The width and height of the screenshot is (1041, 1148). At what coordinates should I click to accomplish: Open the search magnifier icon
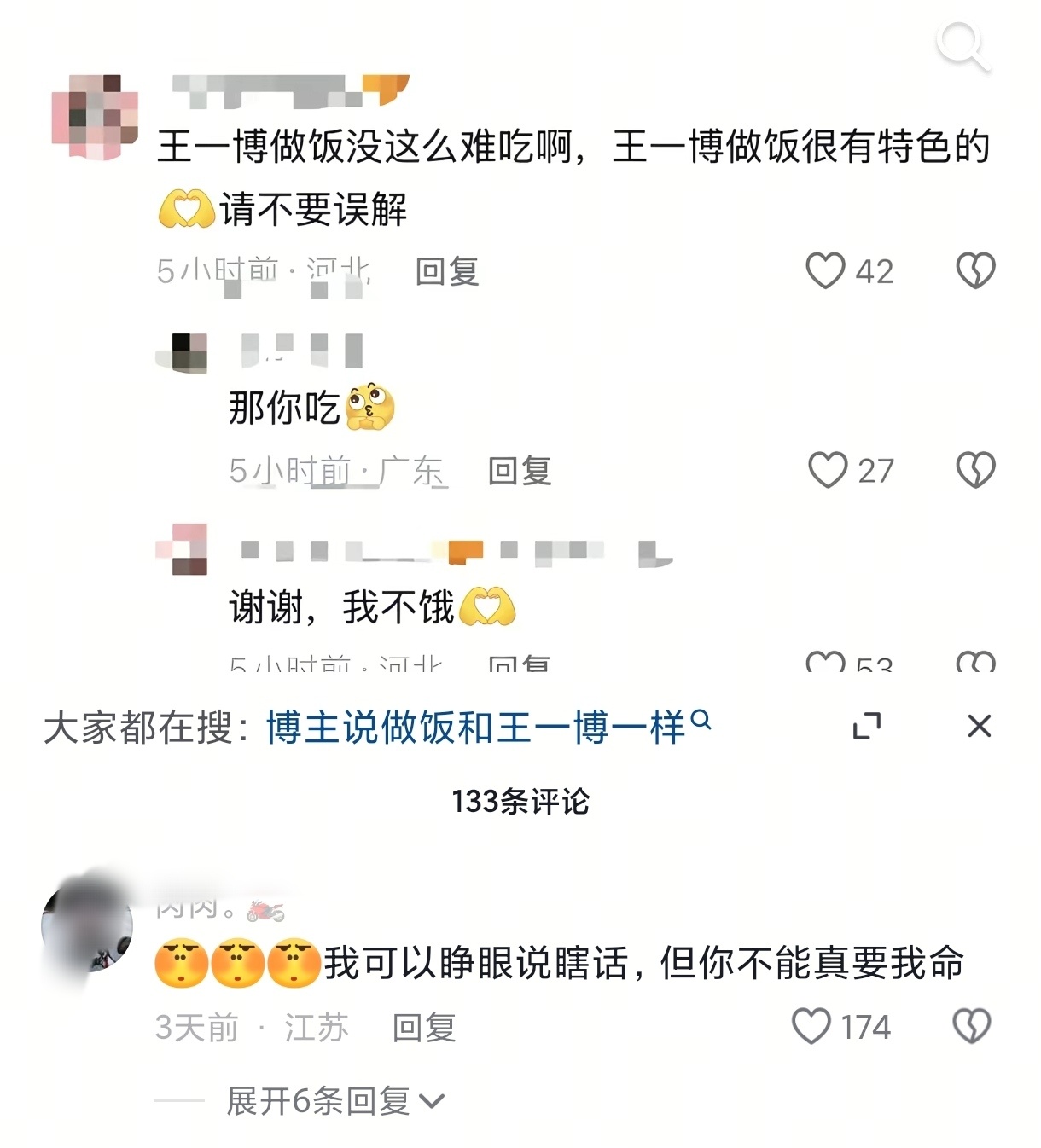point(963,46)
